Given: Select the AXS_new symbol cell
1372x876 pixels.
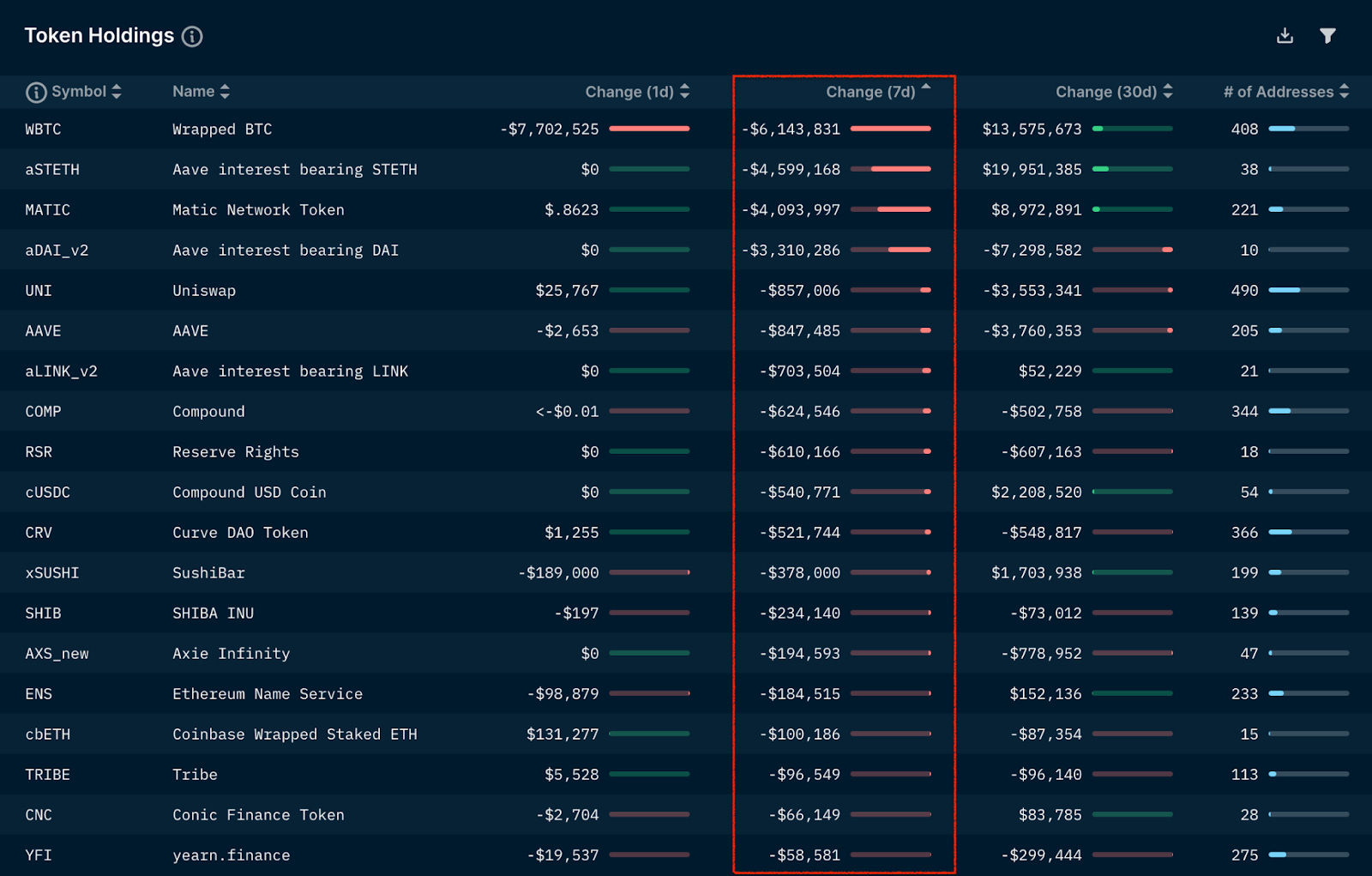Looking at the screenshot, I should 57,653.
